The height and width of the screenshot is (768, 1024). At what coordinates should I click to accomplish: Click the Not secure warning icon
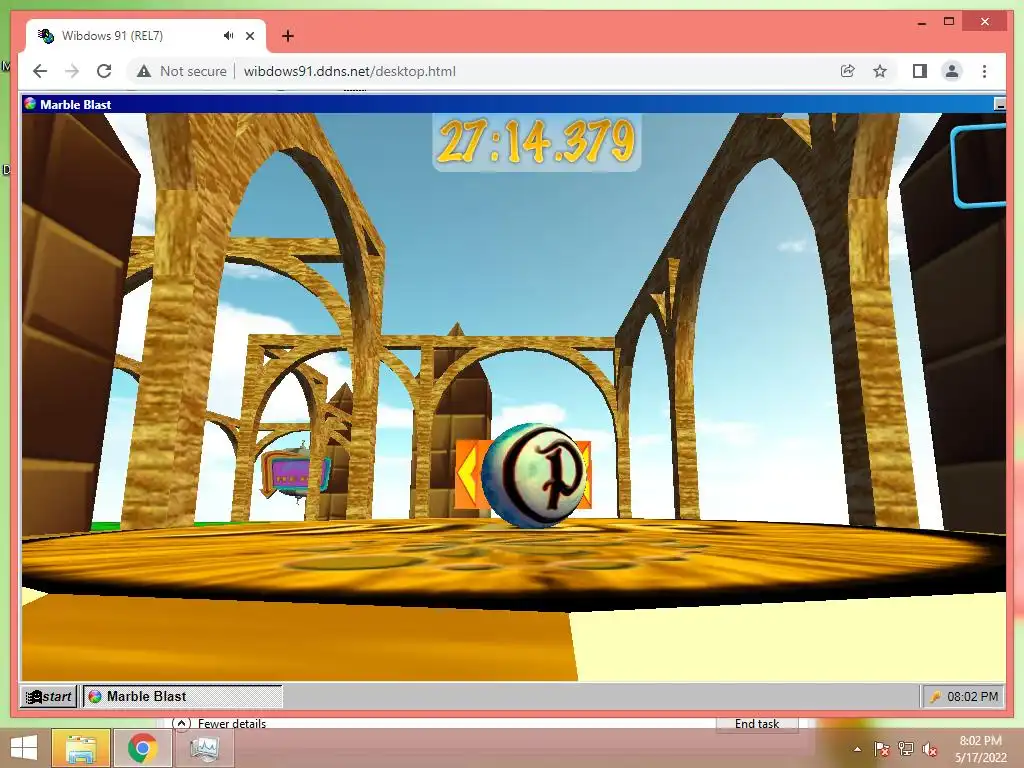pos(144,71)
